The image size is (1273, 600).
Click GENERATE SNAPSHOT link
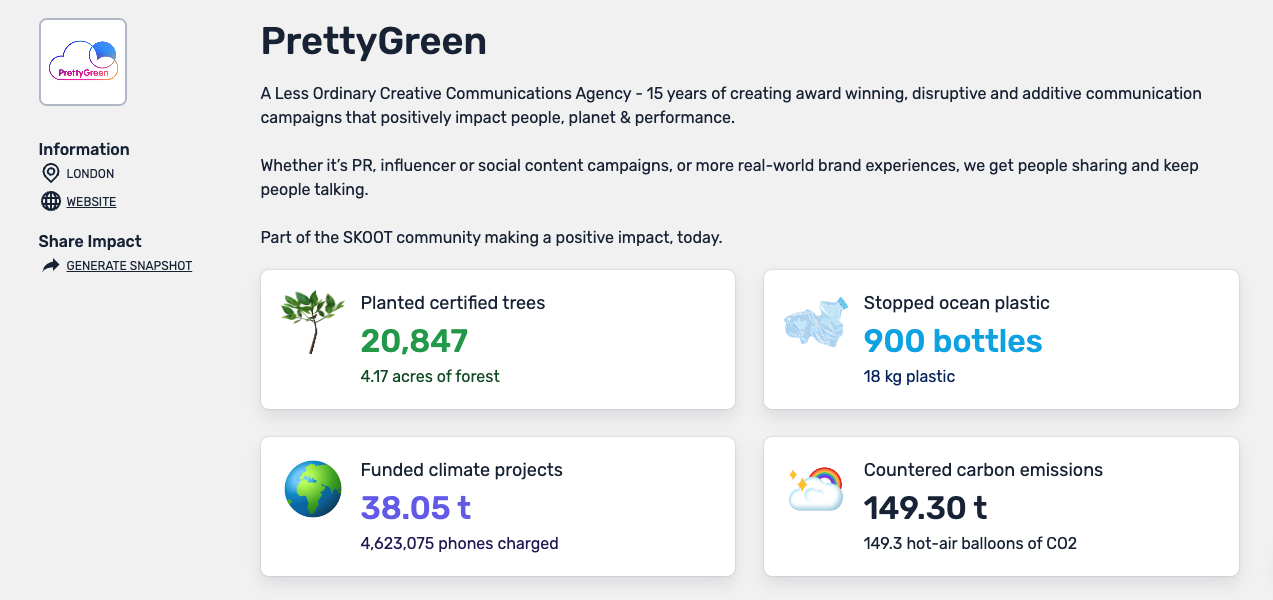pos(129,266)
